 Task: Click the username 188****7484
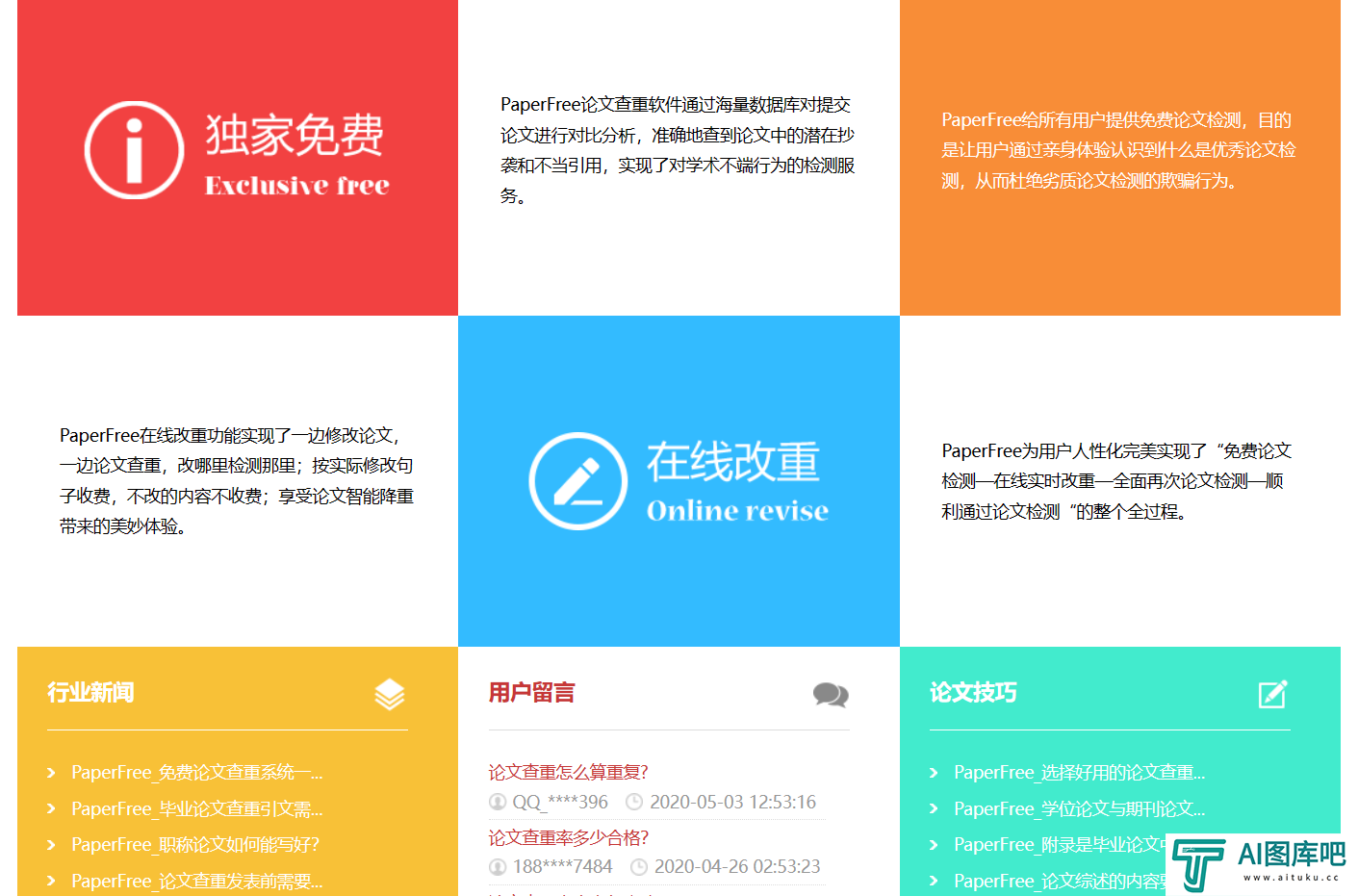[563, 867]
